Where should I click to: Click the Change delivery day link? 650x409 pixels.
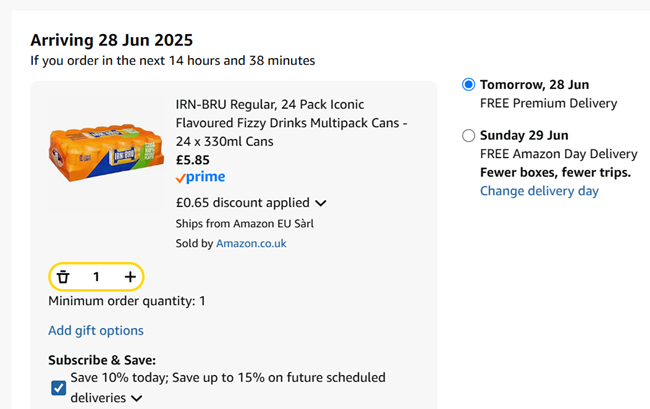point(539,191)
